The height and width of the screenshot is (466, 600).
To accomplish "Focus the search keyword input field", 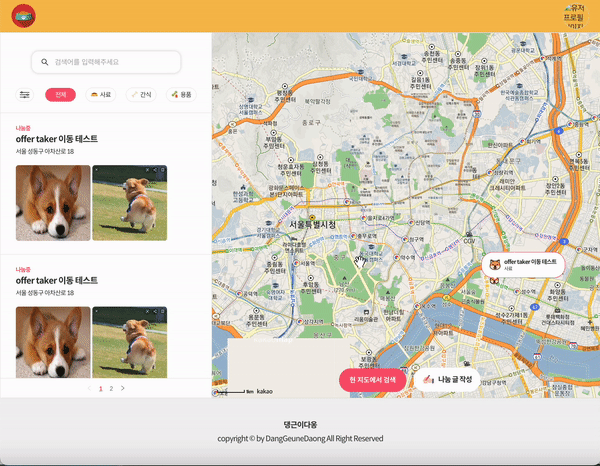I will coord(106,62).
